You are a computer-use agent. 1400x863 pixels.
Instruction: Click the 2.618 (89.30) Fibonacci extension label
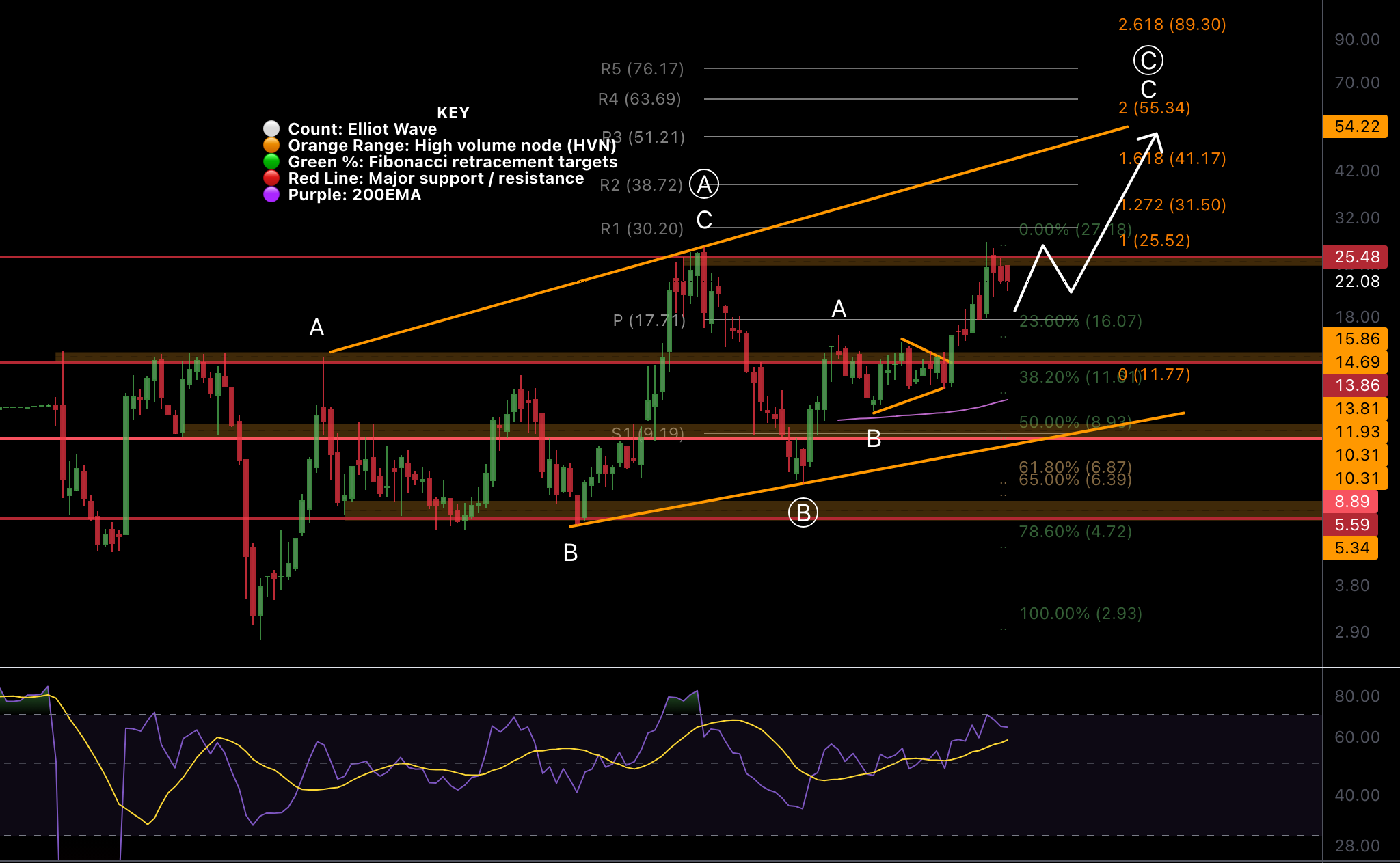(x=1172, y=25)
